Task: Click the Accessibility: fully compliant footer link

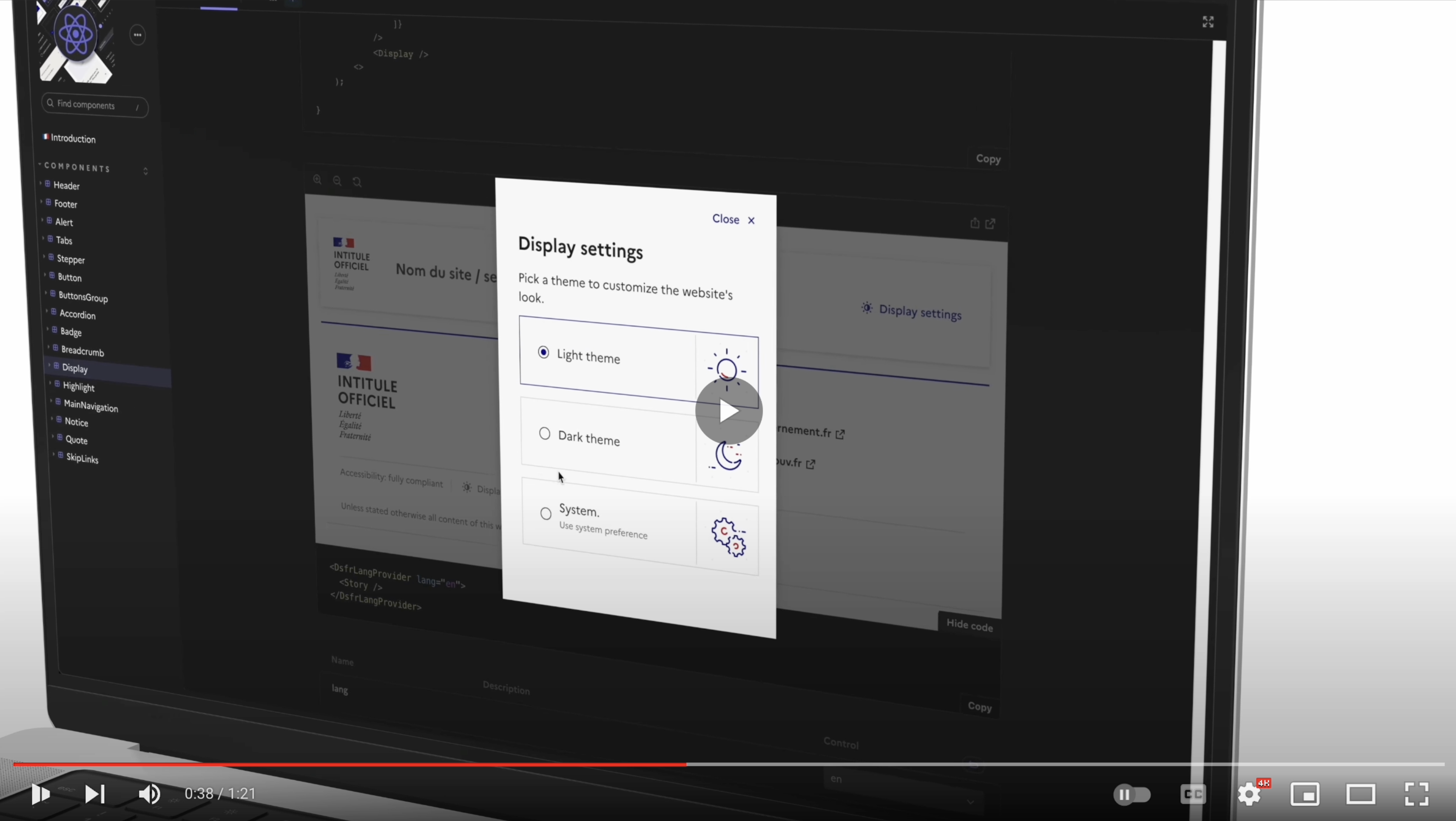Action: pyautogui.click(x=391, y=479)
